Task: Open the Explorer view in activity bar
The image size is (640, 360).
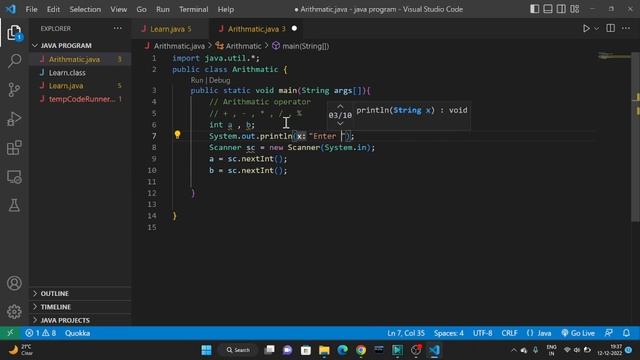Action: [14, 33]
